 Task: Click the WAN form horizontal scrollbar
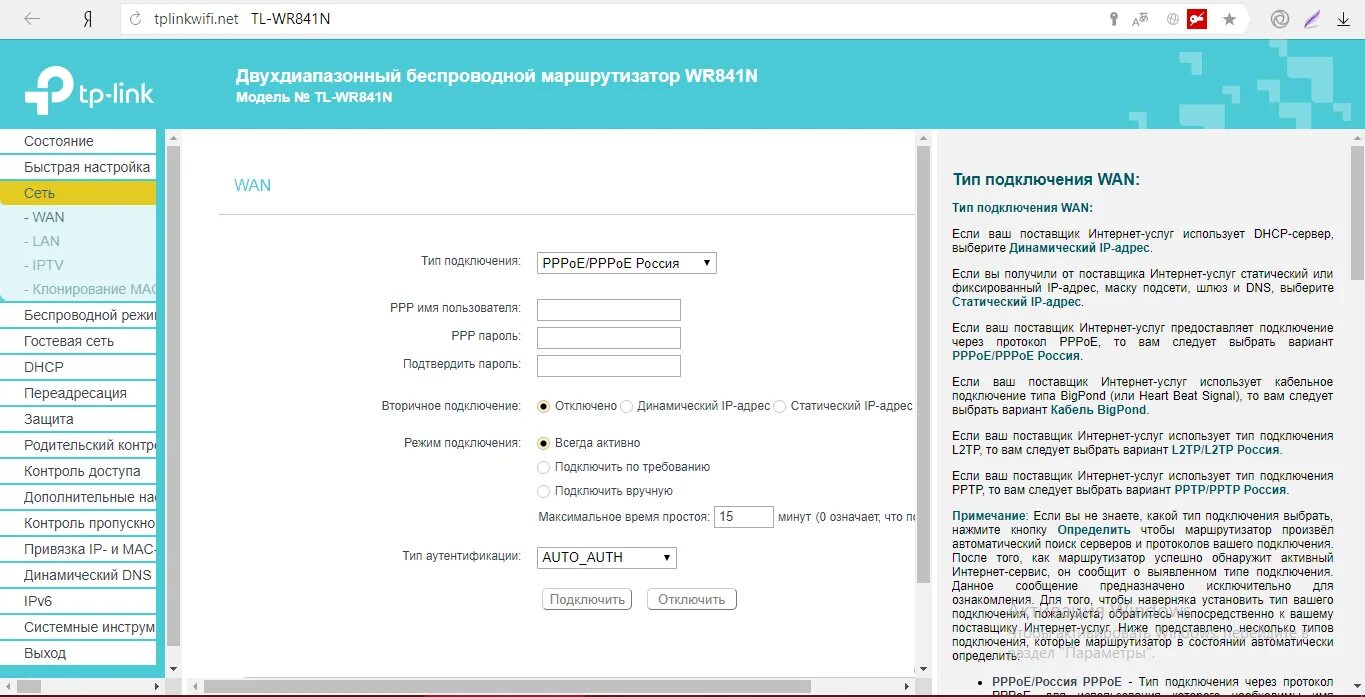point(506,687)
